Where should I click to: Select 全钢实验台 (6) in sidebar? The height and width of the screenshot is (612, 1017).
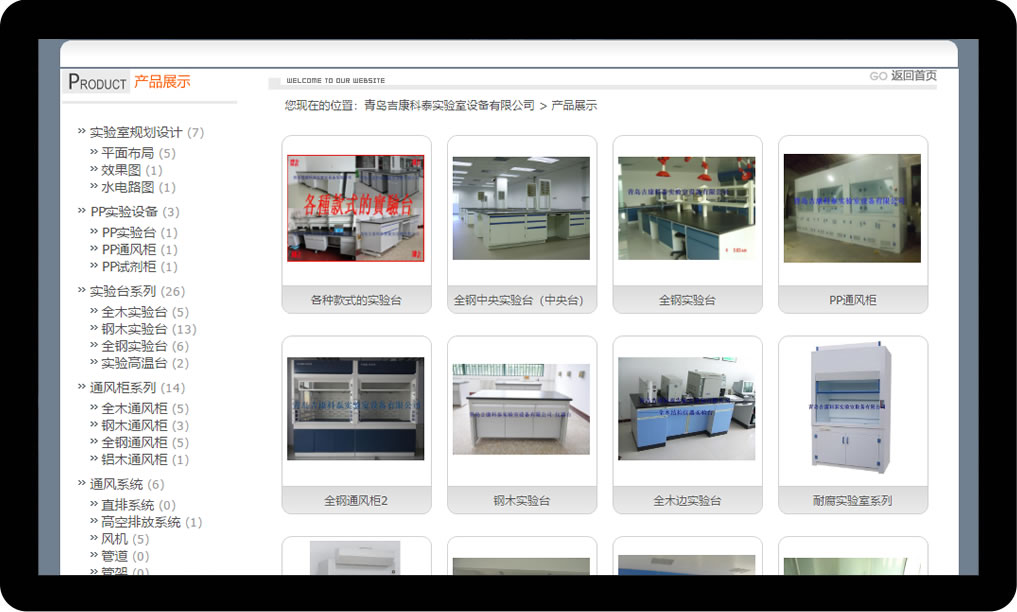click(x=145, y=346)
